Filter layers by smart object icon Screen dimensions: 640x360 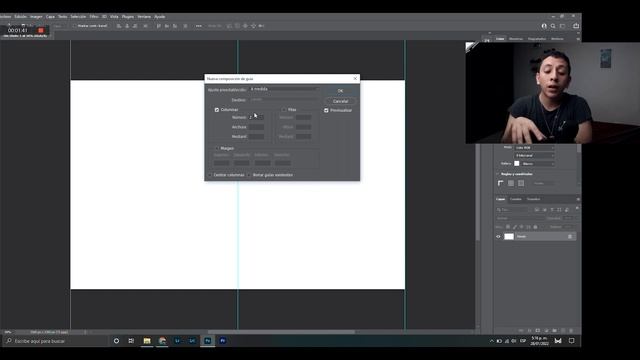tap(567, 209)
